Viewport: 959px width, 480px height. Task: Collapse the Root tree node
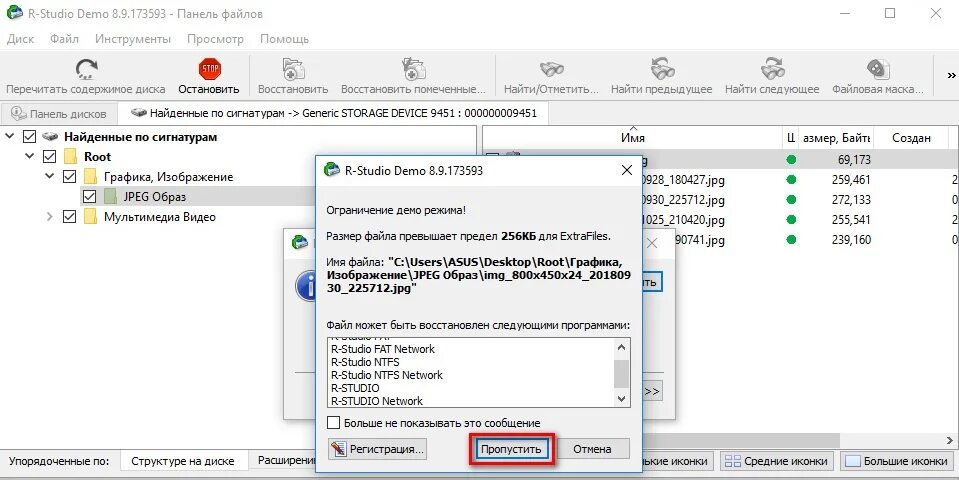[x=29, y=157]
